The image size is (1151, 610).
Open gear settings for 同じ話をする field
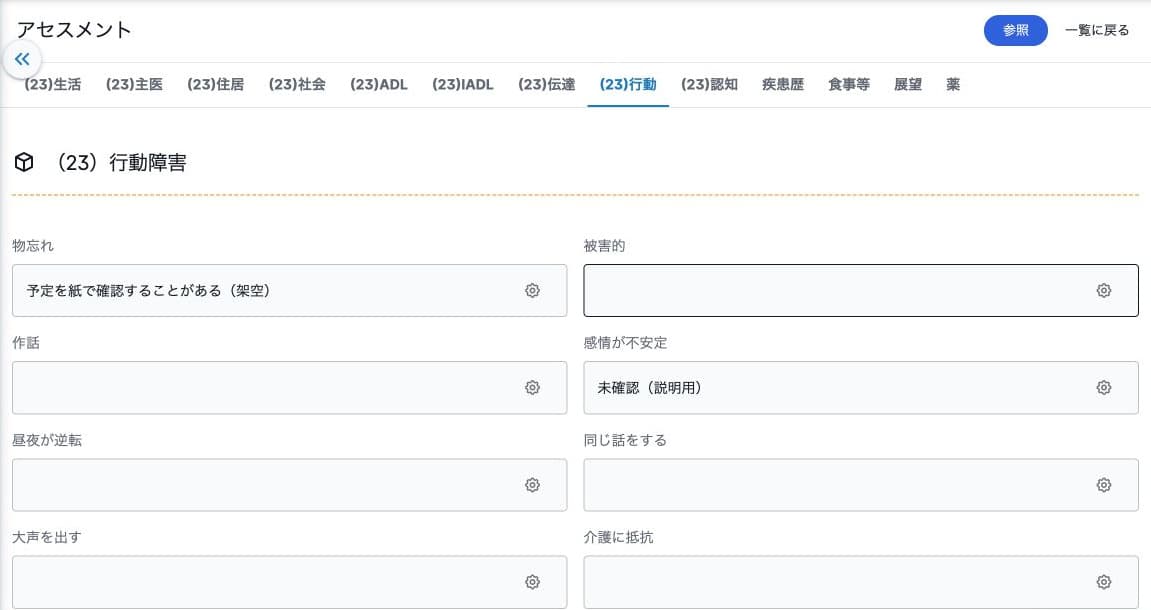click(1103, 485)
